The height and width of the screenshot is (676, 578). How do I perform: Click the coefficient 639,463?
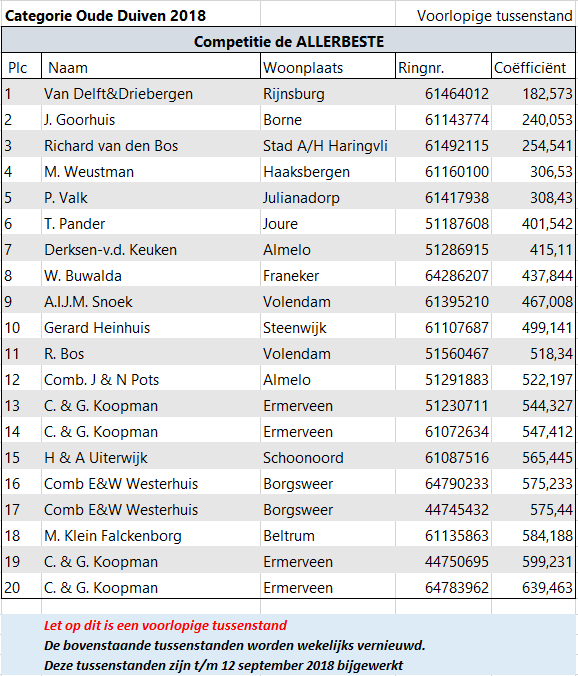coord(547,587)
